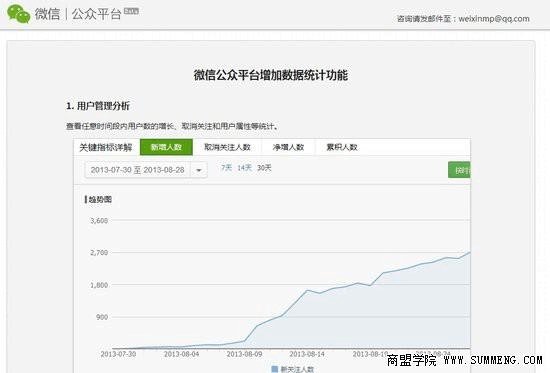Screen dimensions: 550x373
Task: Open the date range dropdown arrow
Action: (199, 170)
